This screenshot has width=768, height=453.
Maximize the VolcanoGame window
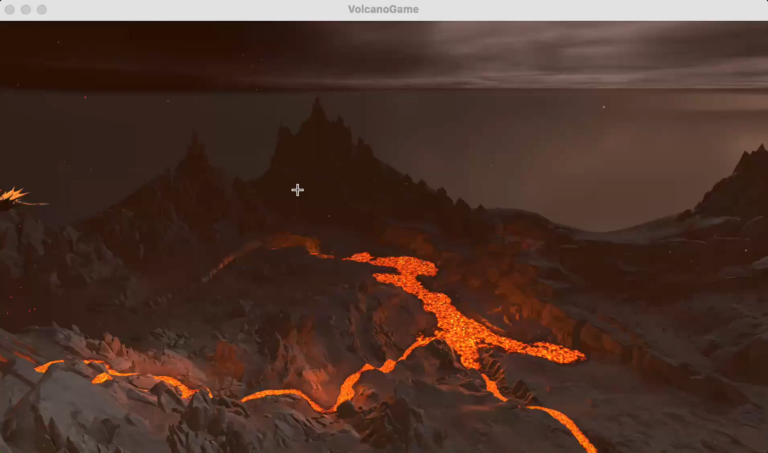pyautogui.click(x=42, y=9)
